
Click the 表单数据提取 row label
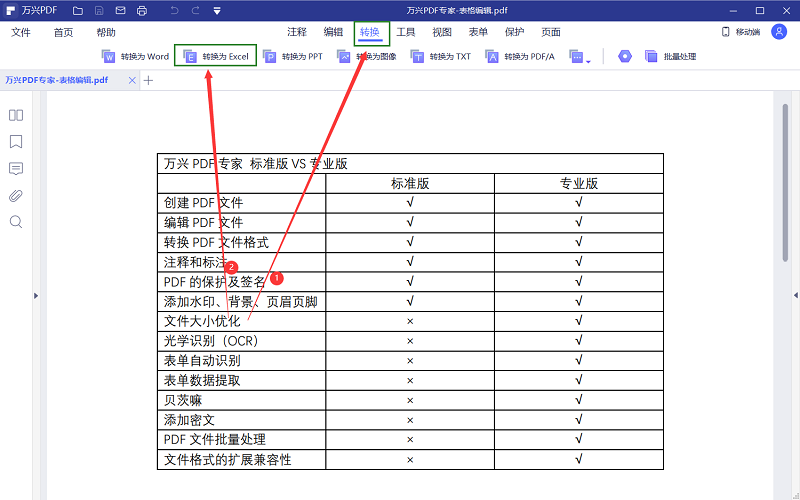(202, 381)
